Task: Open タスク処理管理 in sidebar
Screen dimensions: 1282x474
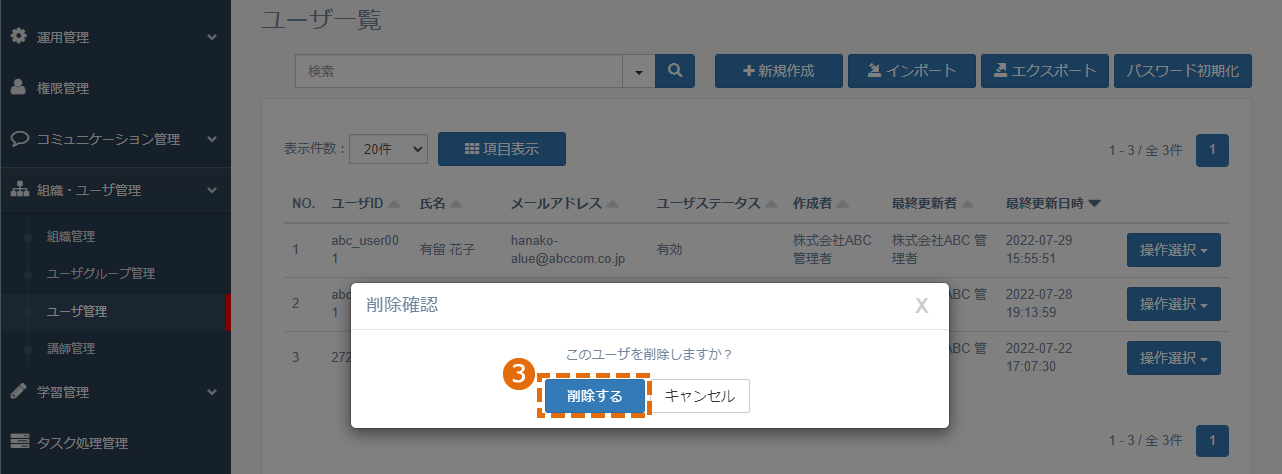Action: [115, 443]
